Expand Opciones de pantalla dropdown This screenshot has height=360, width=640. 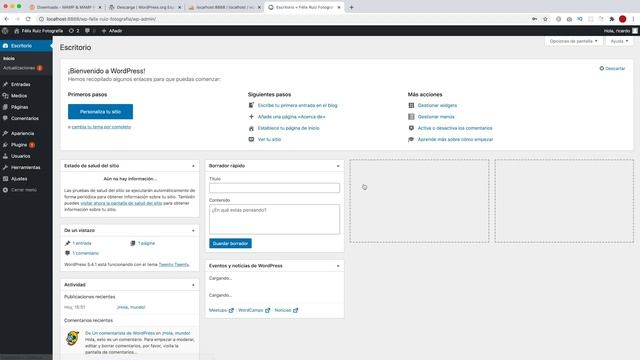pos(573,41)
